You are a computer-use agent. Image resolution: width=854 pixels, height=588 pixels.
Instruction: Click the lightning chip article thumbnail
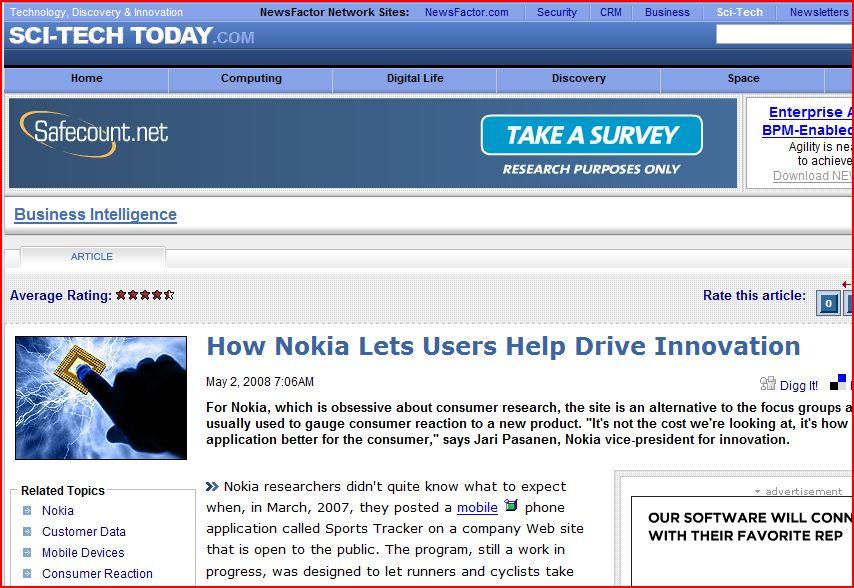coord(101,398)
